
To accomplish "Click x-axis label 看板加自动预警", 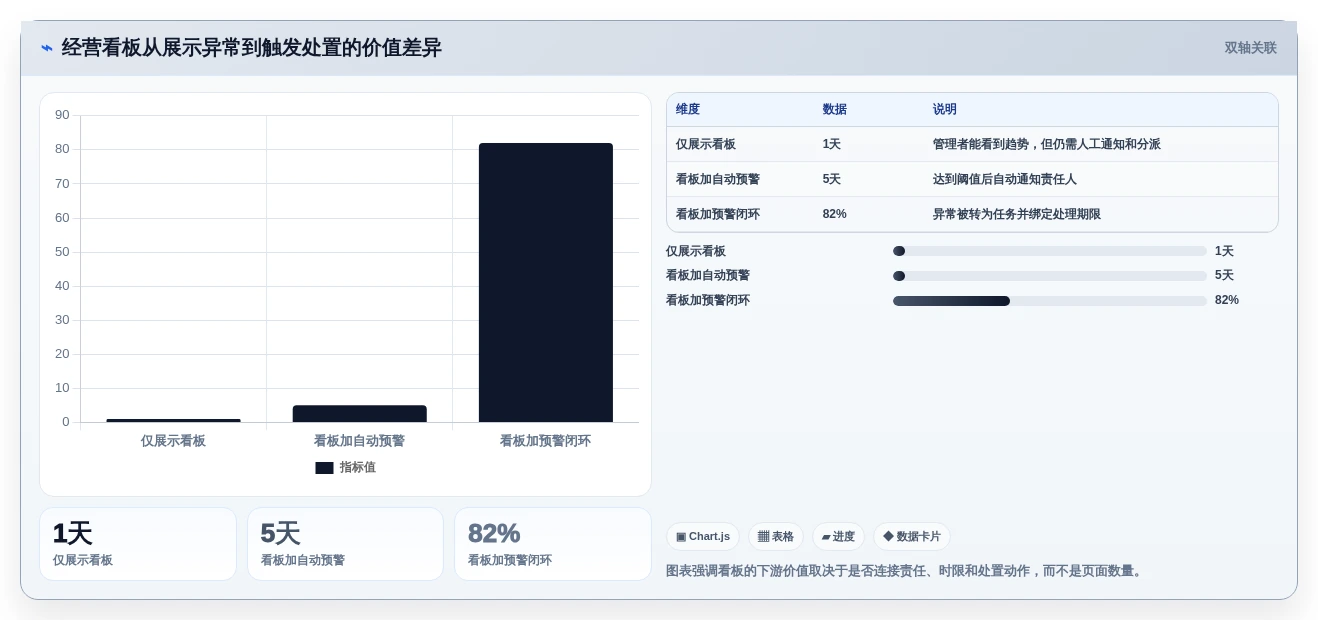I will click(x=360, y=441).
